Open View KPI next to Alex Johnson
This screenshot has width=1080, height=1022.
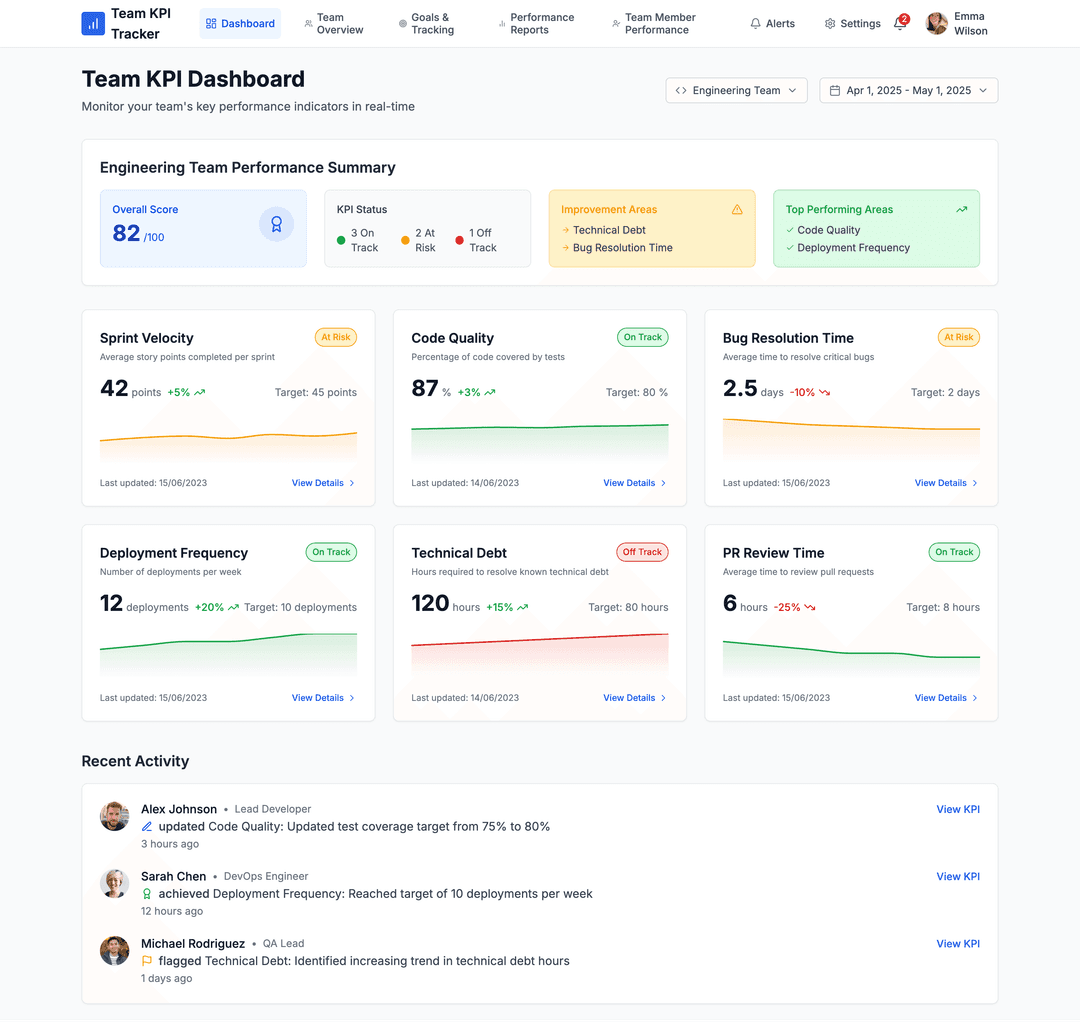click(x=958, y=808)
